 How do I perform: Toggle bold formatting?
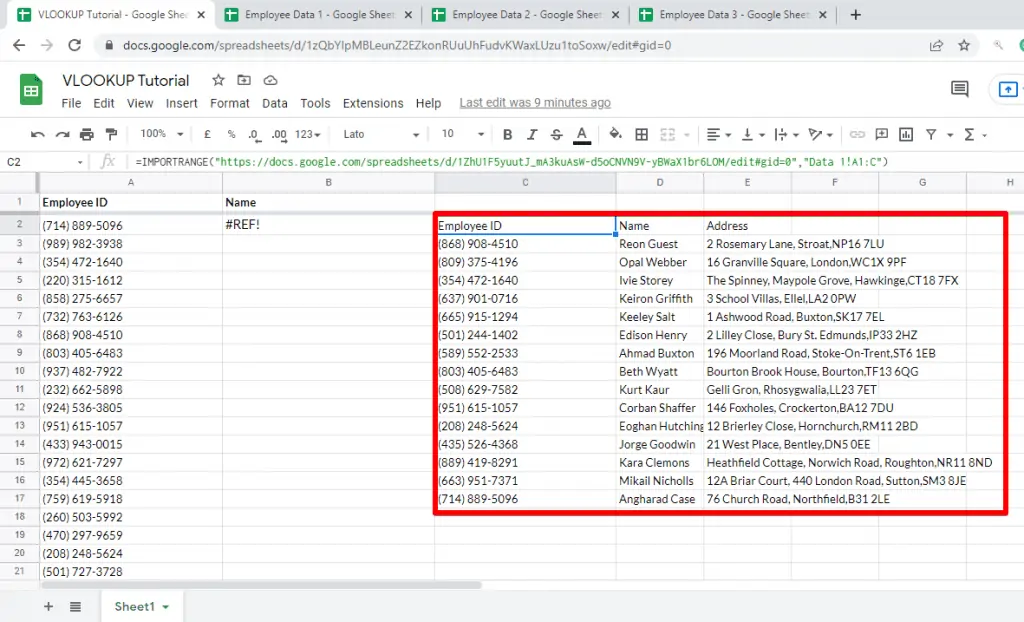tap(510, 134)
